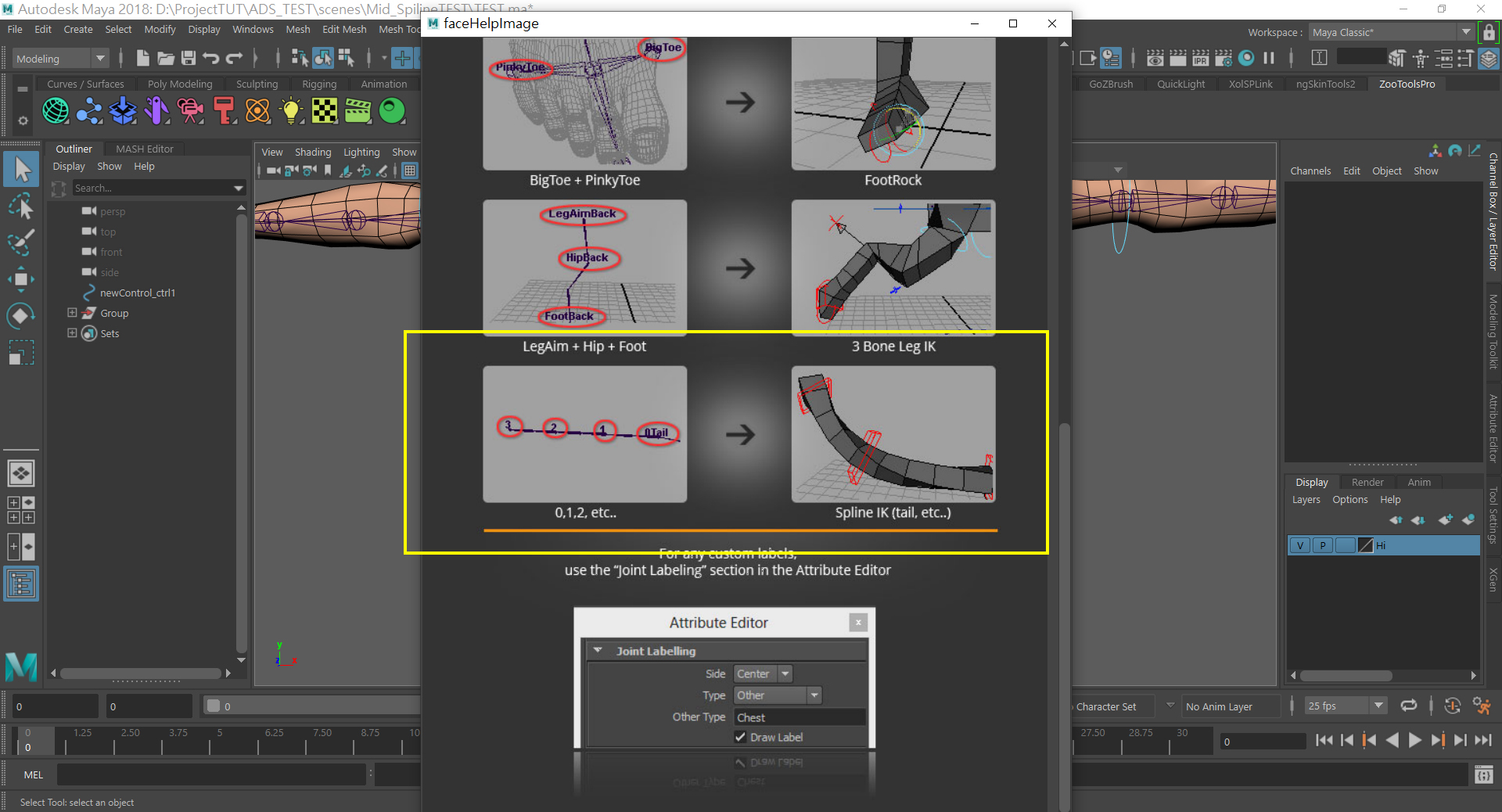Toggle the Channel Box / Layer Editor icon
The height and width of the screenshot is (812, 1502).
pos(1489,58)
